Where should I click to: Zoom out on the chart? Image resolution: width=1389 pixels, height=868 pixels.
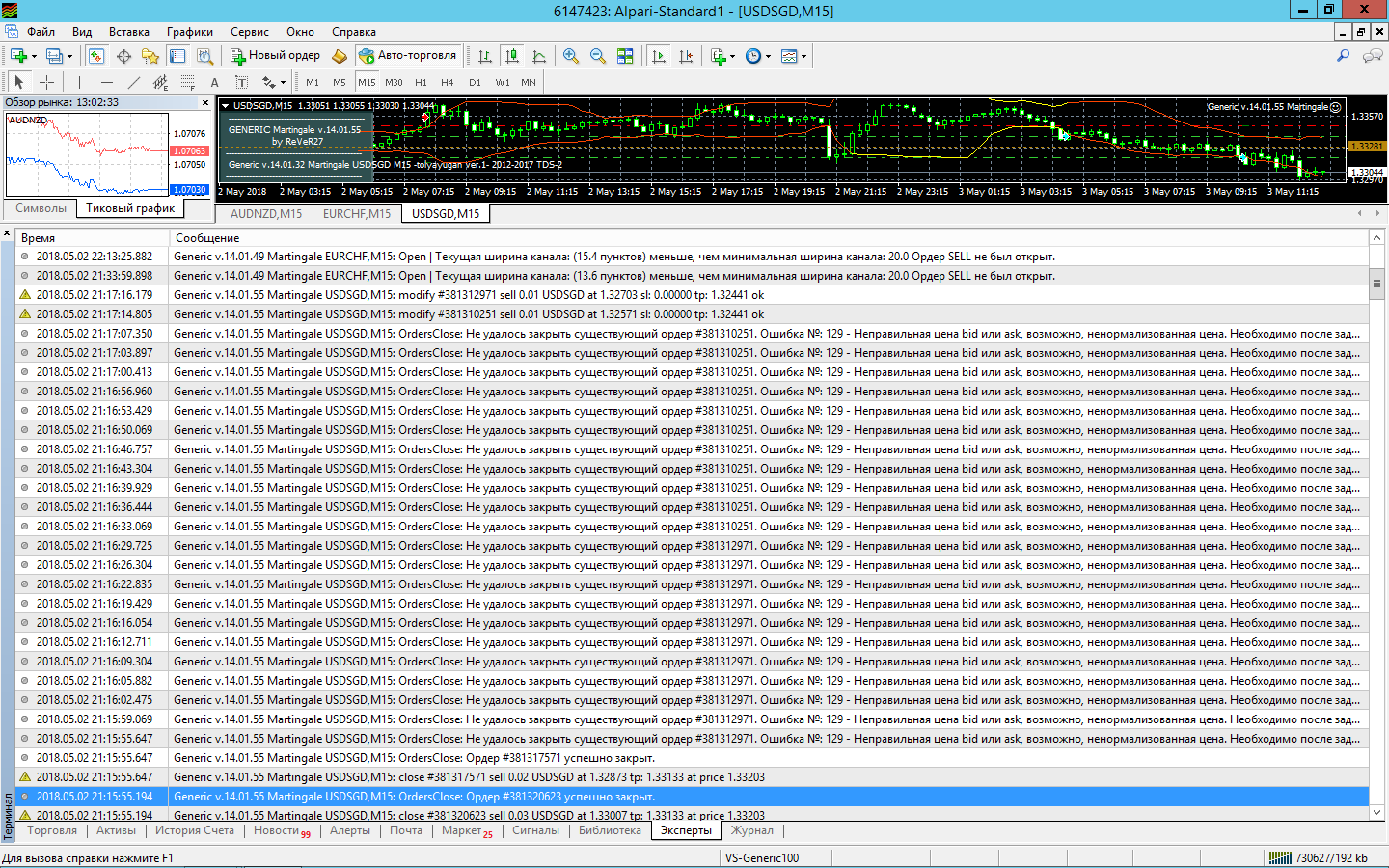point(598,56)
